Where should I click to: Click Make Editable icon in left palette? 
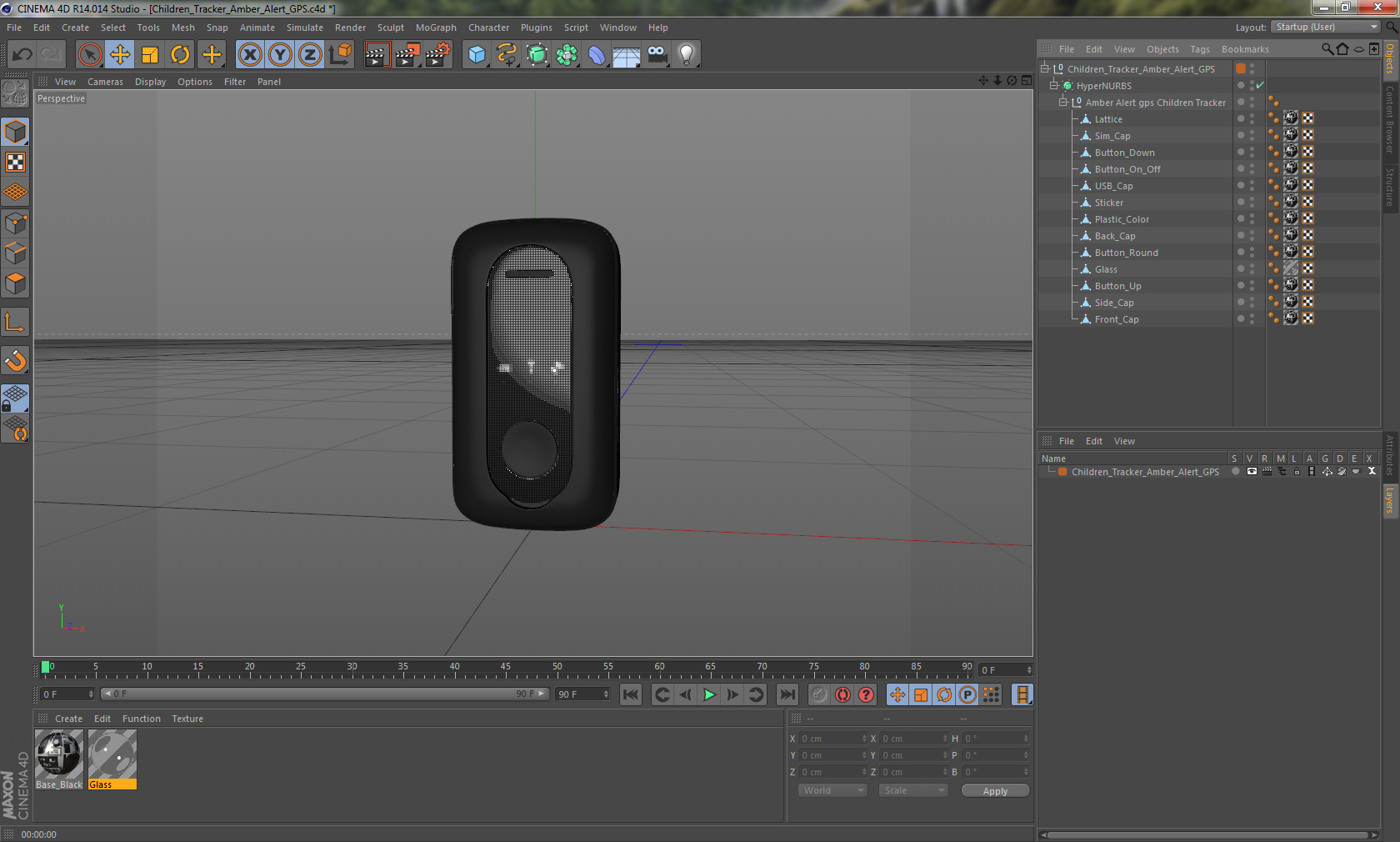[16, 93]
